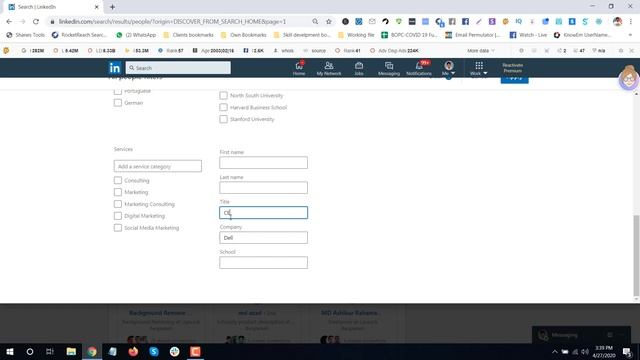Open the Messaging overlay at the bottom

tap(581, 335)
